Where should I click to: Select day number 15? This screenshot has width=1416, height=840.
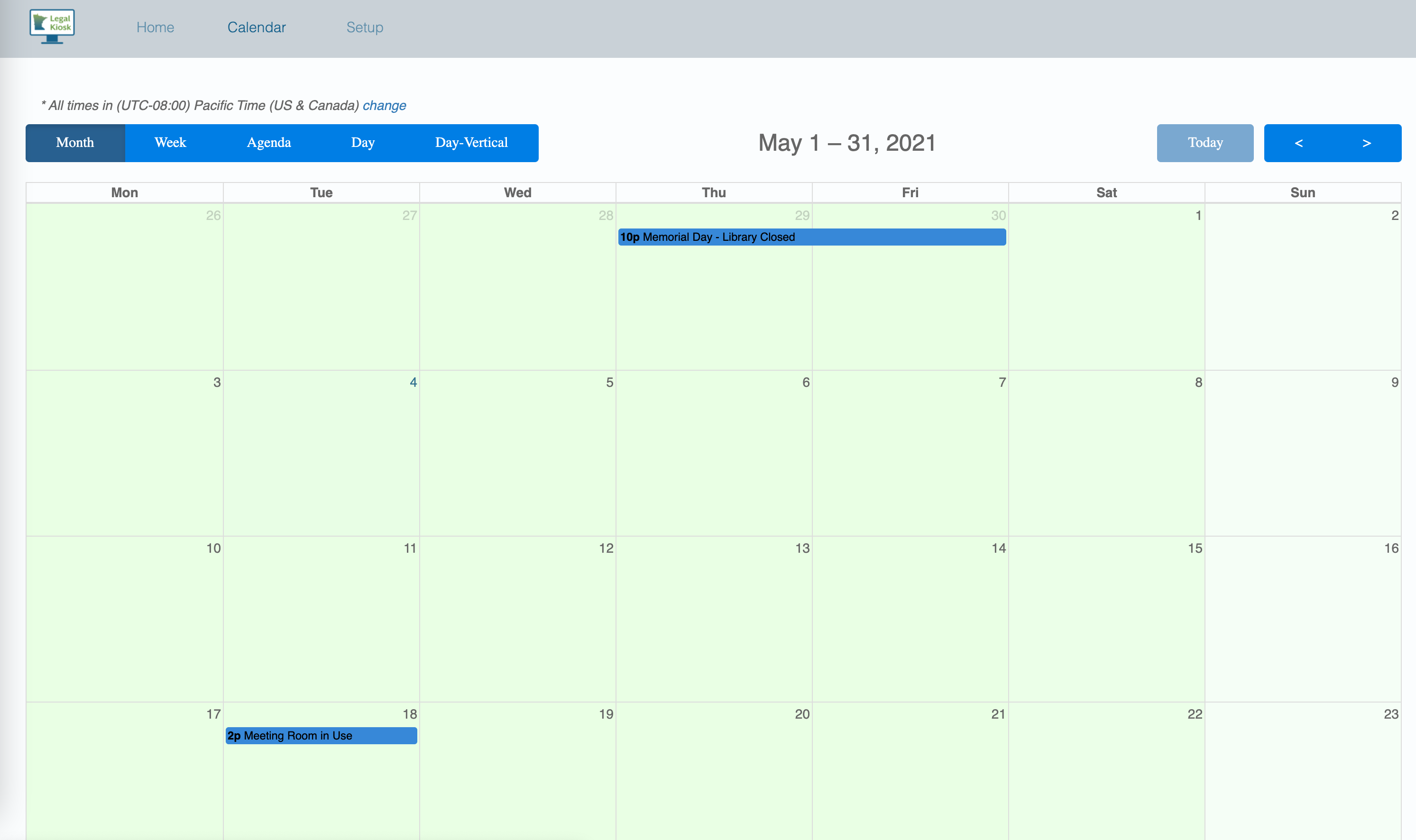pyautogui.click(x=1195, y=548)
